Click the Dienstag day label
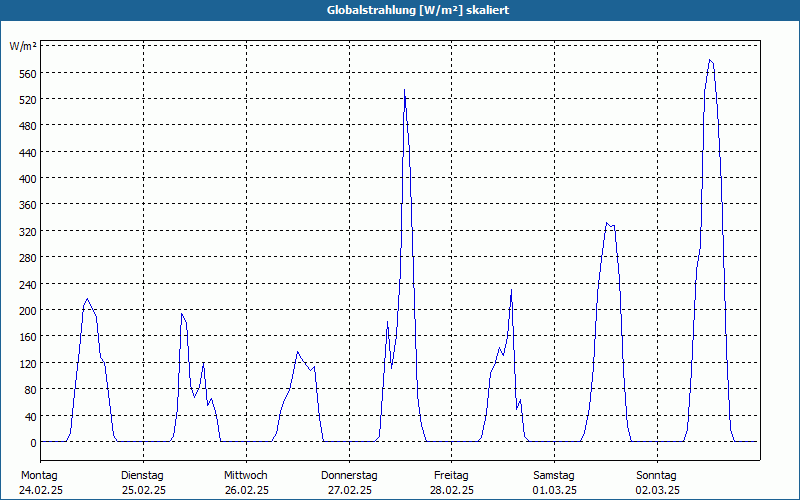Screen dimensions: 800x500 142,476
